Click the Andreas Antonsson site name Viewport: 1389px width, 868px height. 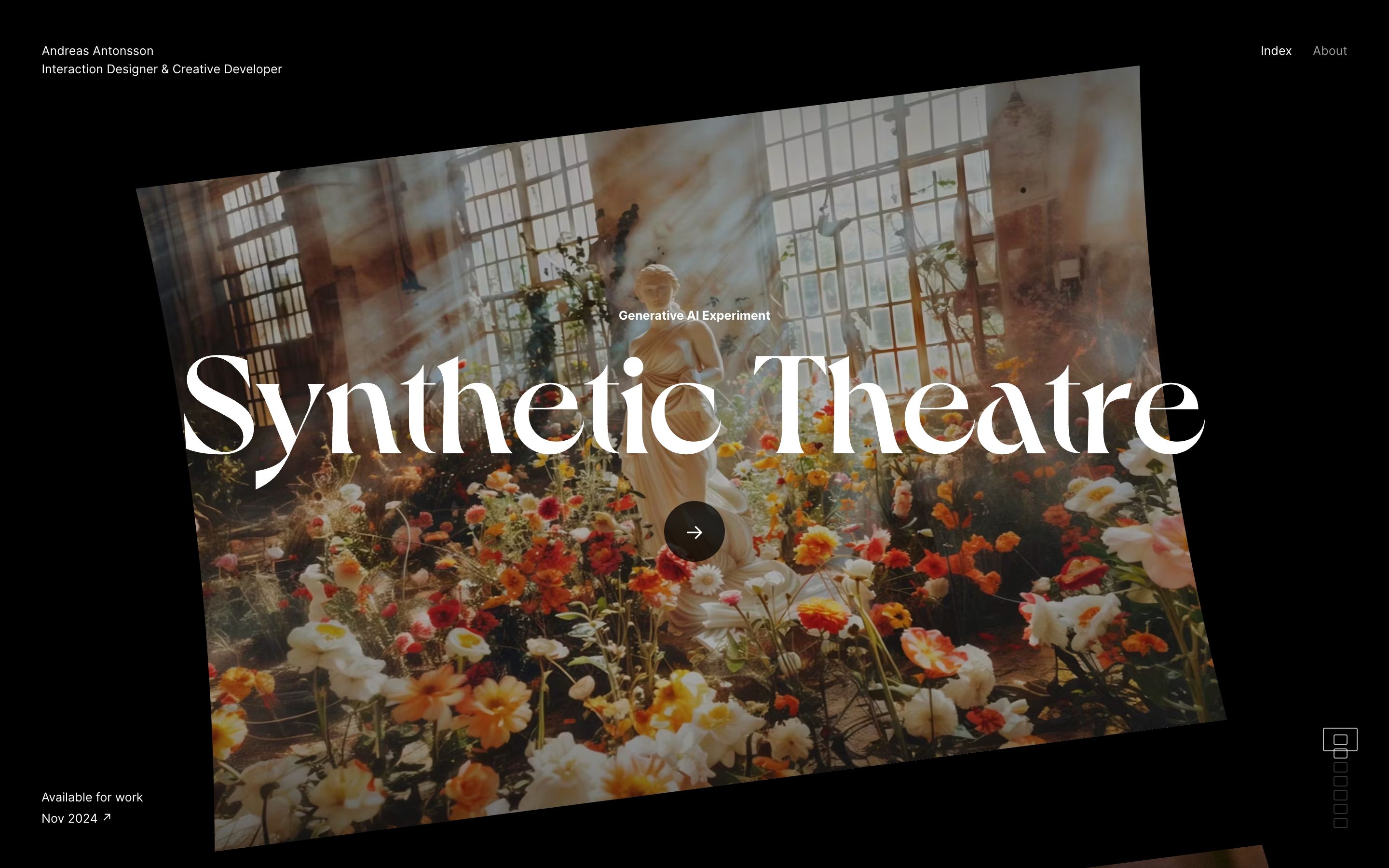[x=97, y=51]
